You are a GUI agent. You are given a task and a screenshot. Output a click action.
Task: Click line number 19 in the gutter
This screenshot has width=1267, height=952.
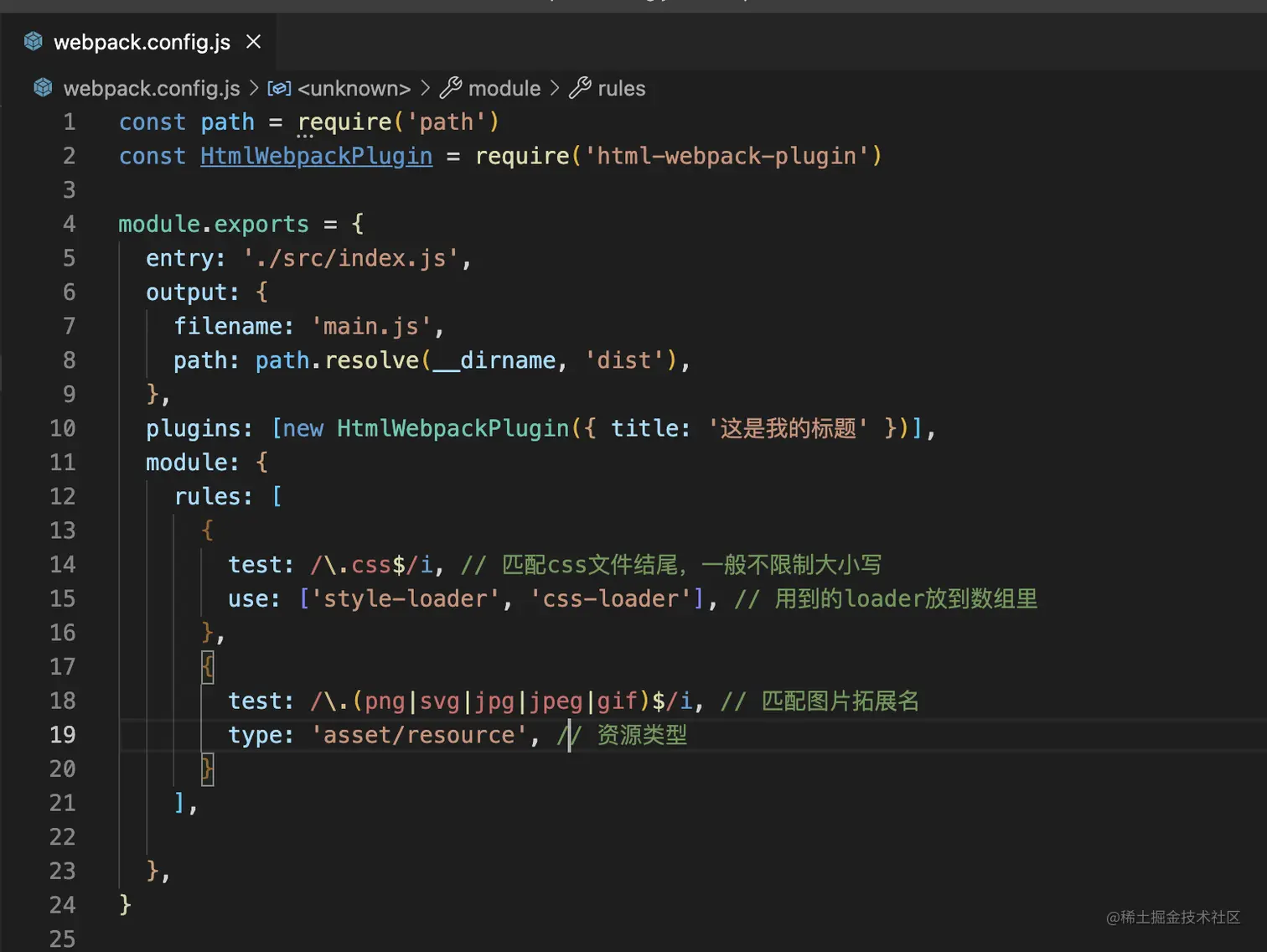tap(63, 735)
